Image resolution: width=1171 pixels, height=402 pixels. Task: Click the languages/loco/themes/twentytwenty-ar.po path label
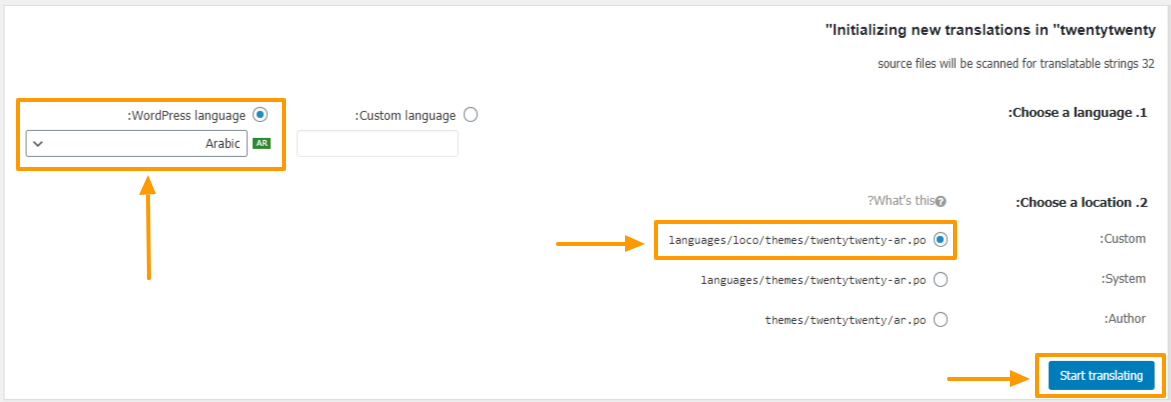[x=797, y=240]
